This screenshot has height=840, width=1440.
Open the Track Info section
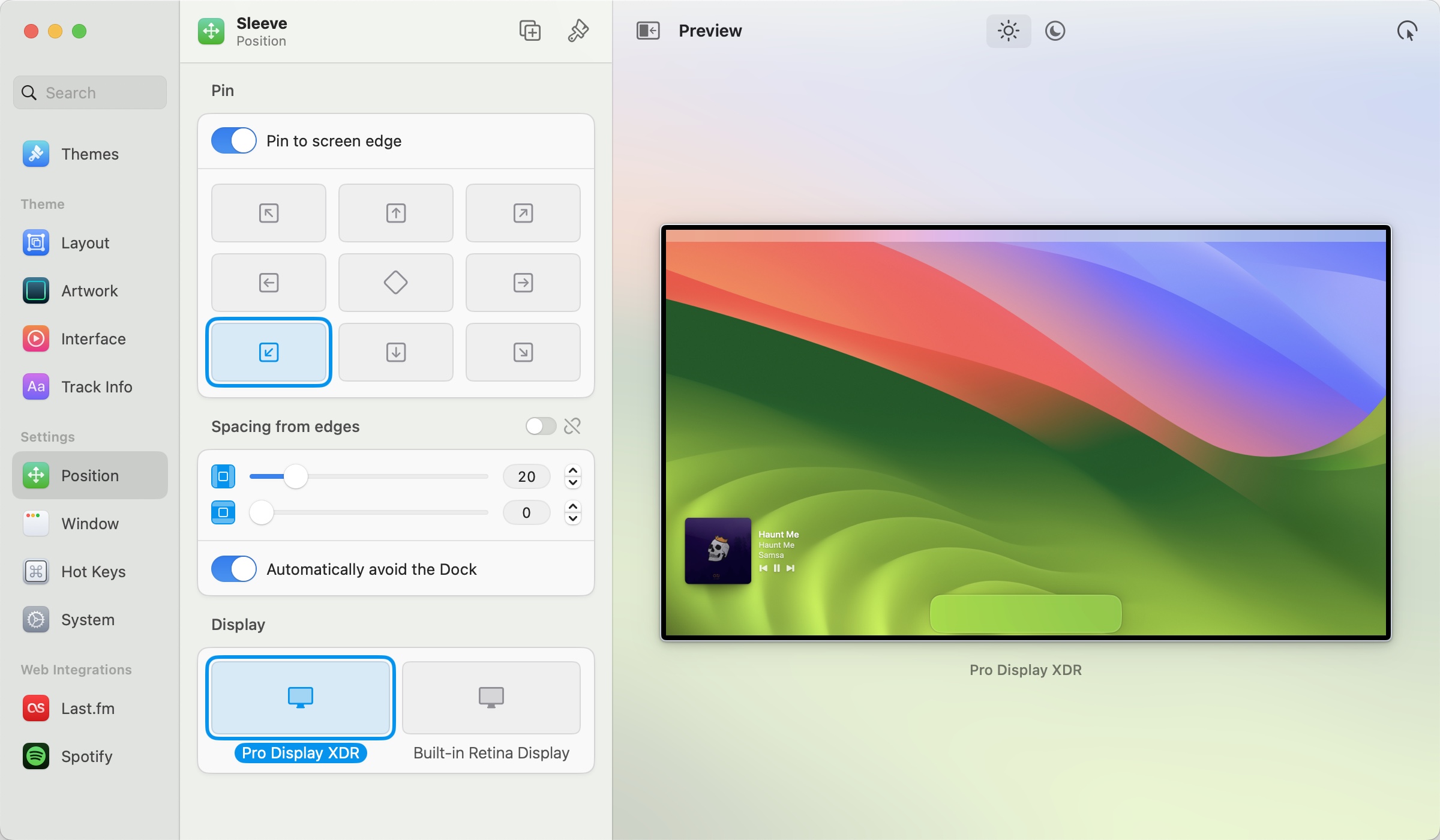[x=90, y=387]
